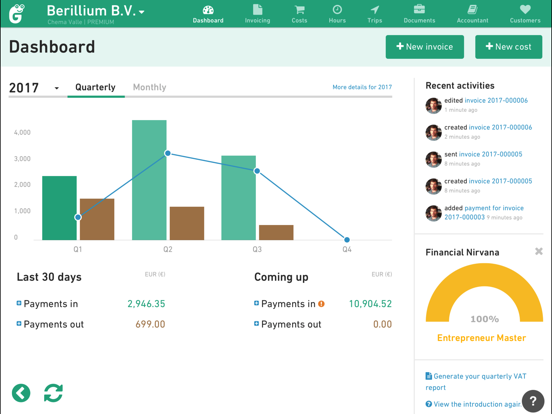Open Customers heart icon

525,10
